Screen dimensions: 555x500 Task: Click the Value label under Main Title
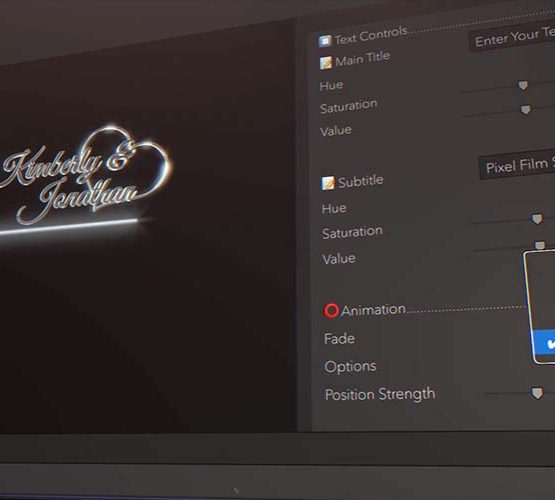(336, 131)
